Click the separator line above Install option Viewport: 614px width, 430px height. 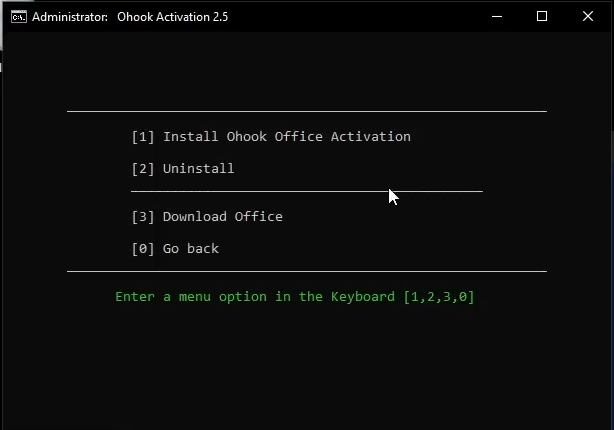(x=306, y=111)
